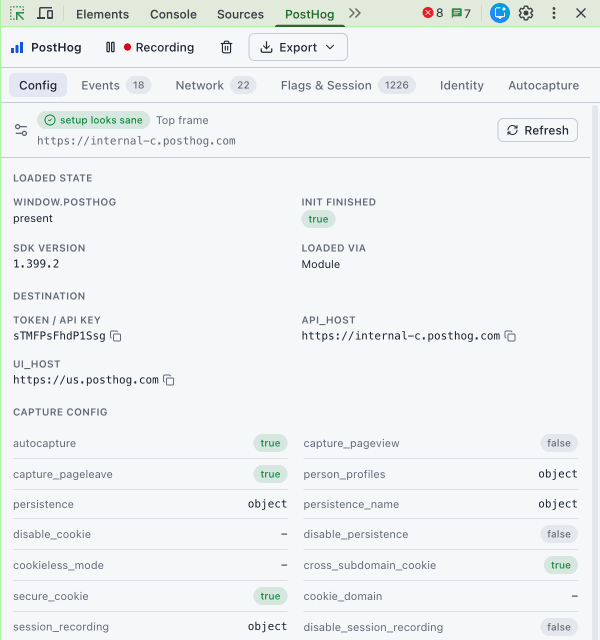Screen dimensions: 600x640
Task: Click the 'setup looks sane' badge
Action: [93, 120]
